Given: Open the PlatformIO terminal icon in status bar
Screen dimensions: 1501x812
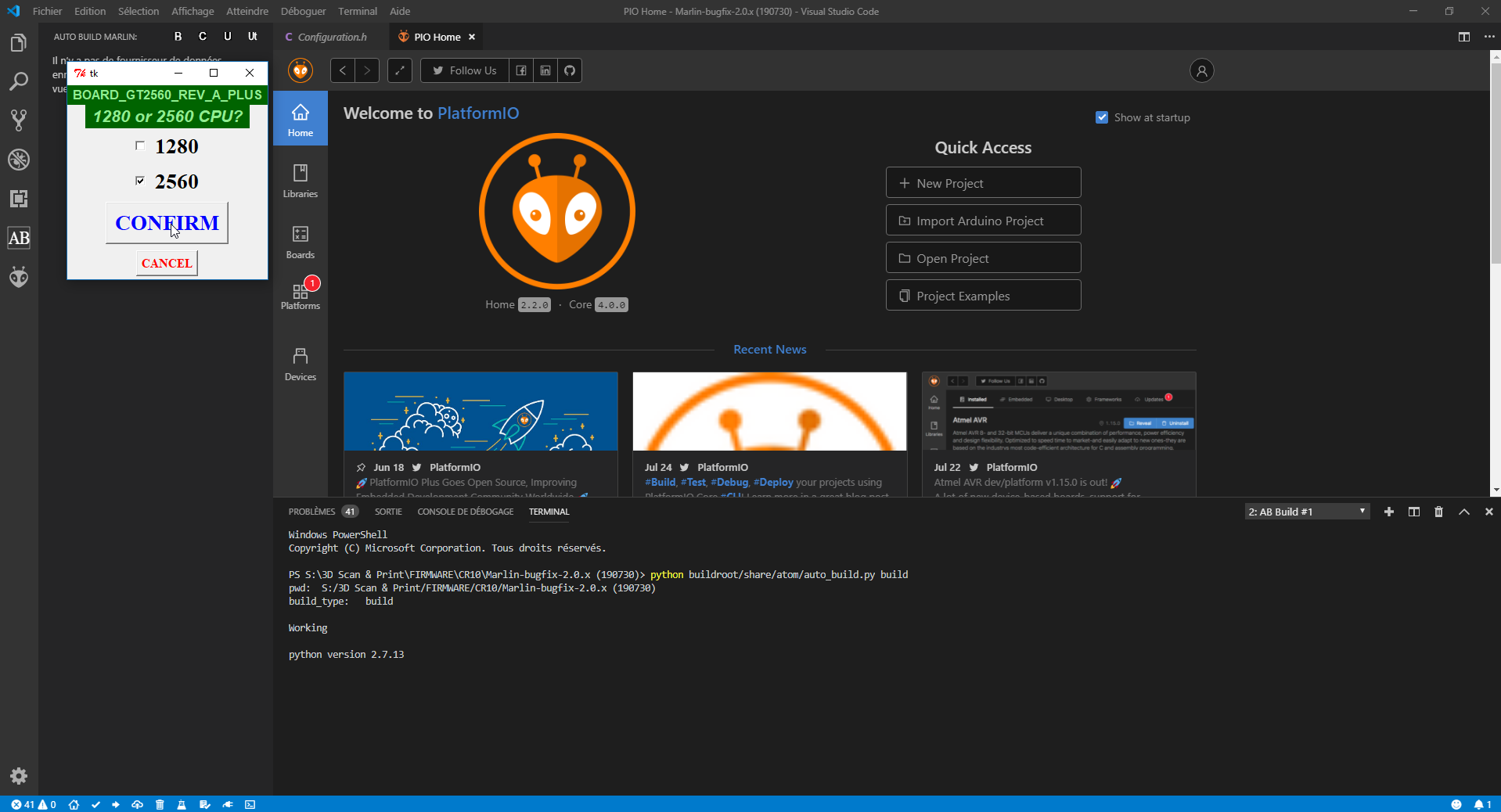Looking at the screenshot, I should (250, 804).
